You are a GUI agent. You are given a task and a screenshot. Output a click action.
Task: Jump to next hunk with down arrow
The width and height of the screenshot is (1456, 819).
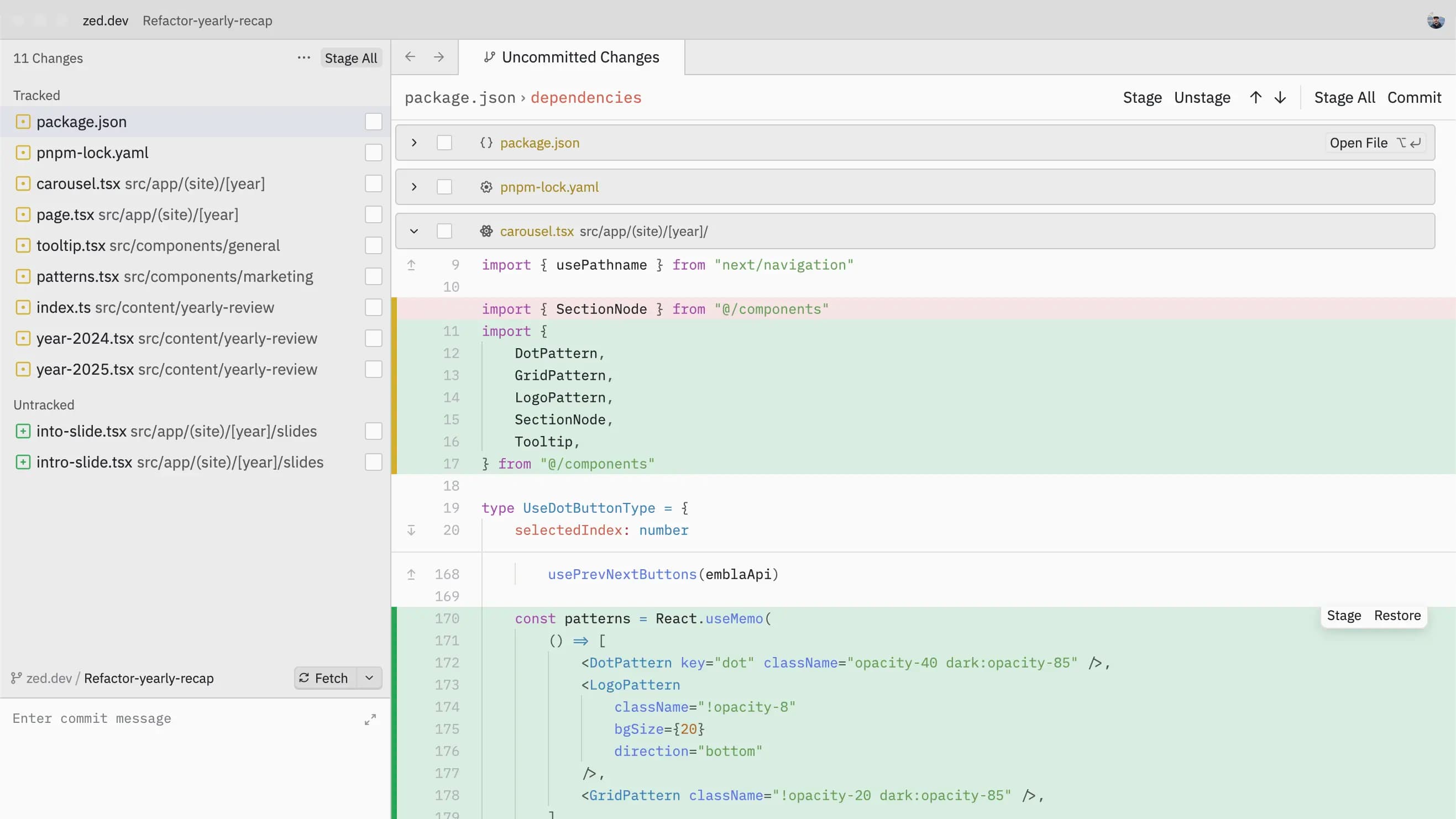(1280, 97)
